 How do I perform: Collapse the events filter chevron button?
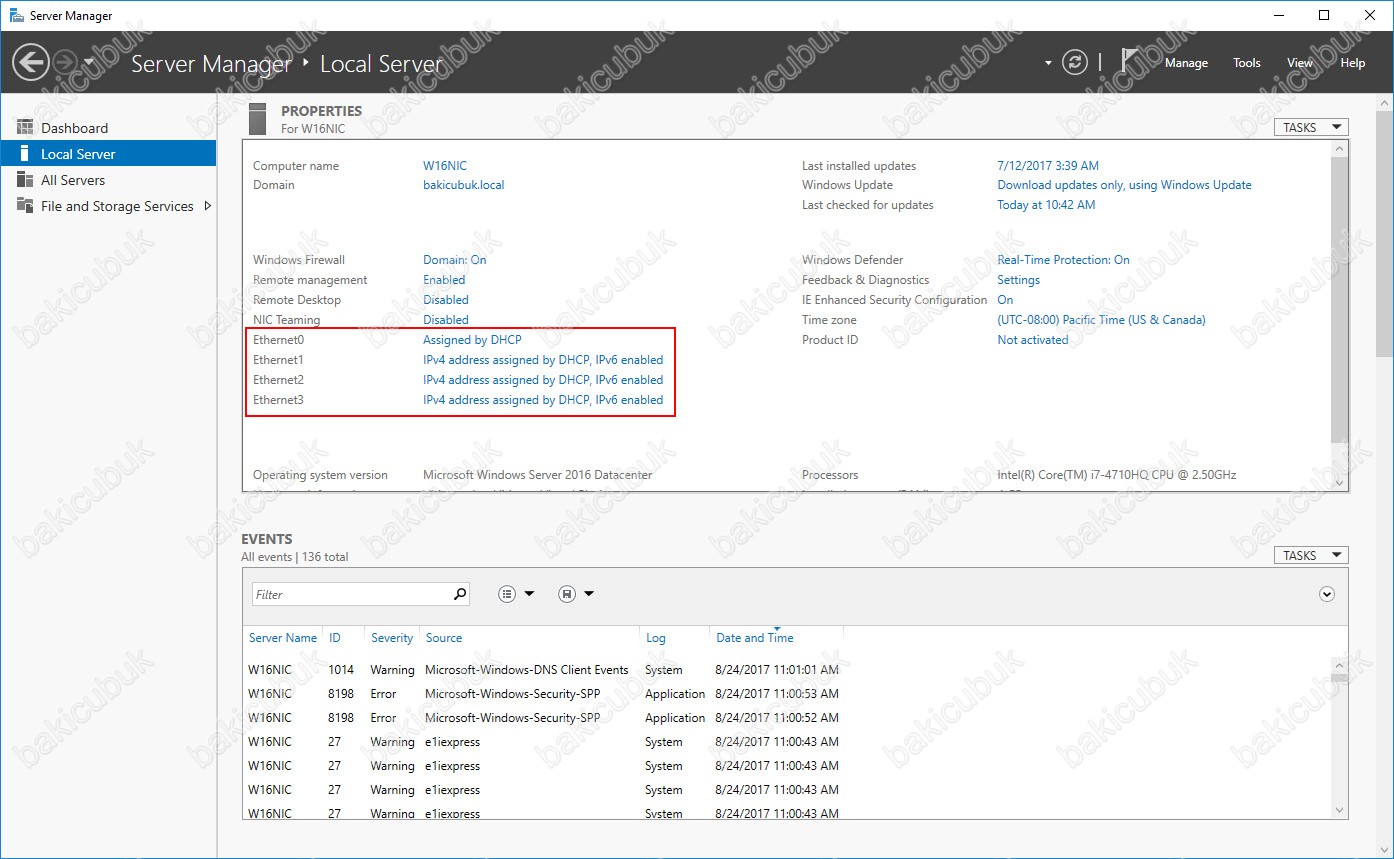[x=1327, y=594]
